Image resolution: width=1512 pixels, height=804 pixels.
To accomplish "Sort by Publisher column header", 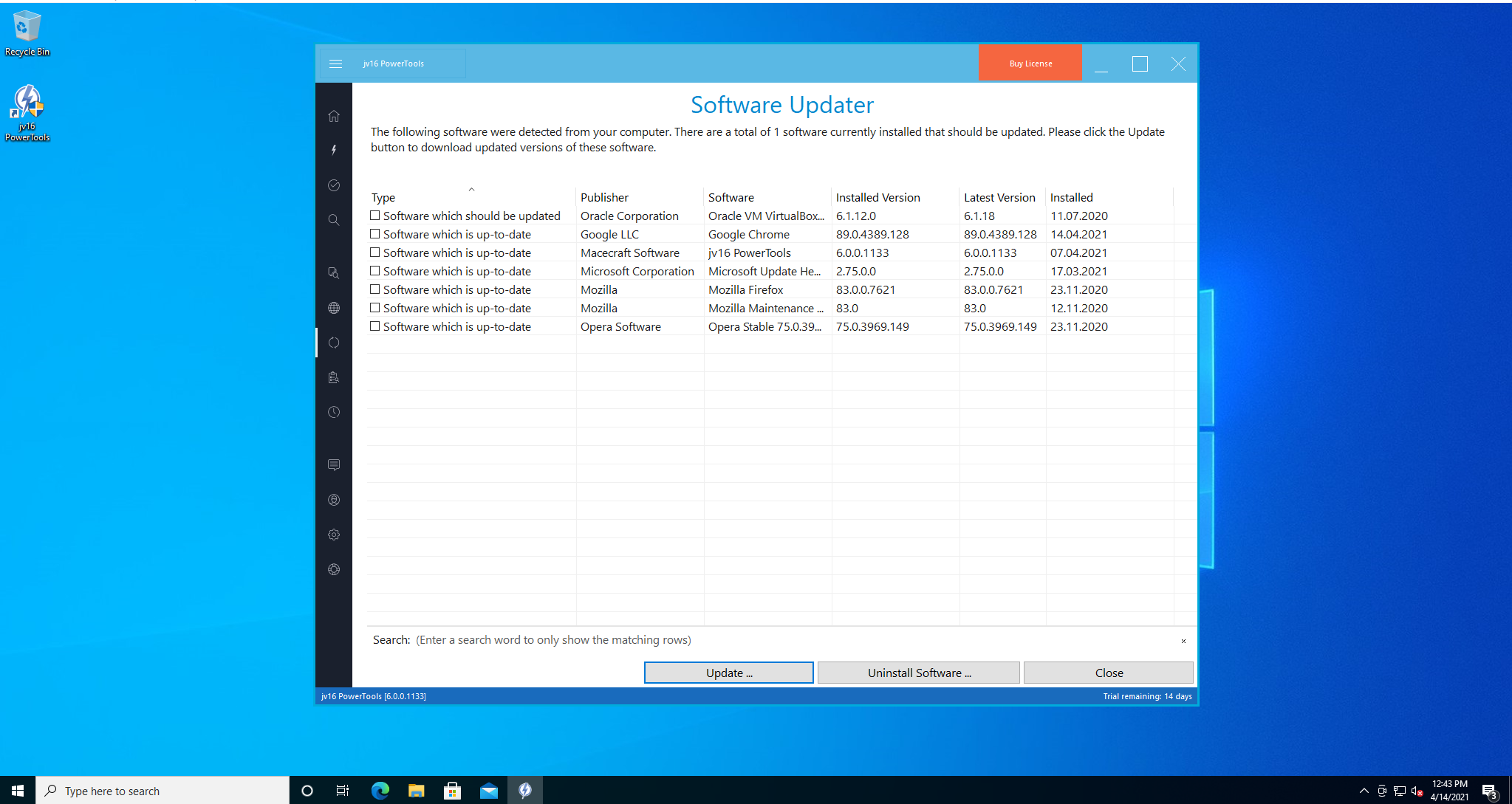I will click(604, 197).
